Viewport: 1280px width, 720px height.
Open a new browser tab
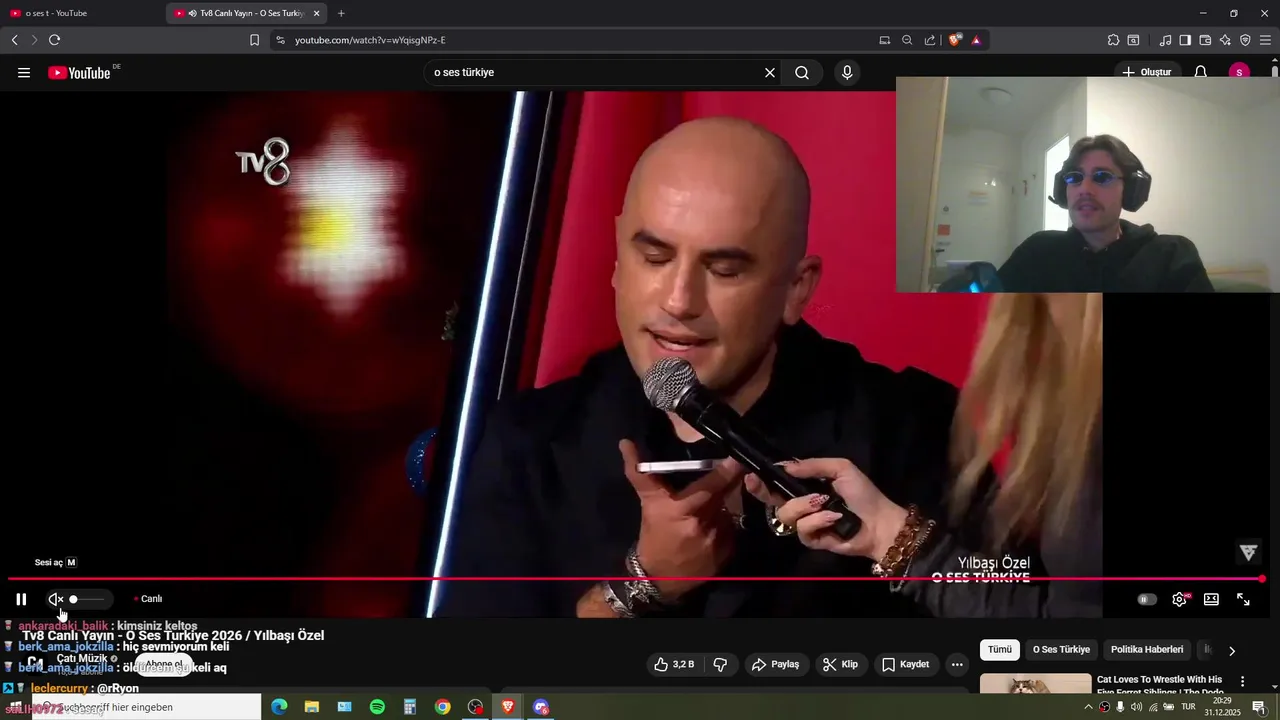coord(341,13)
